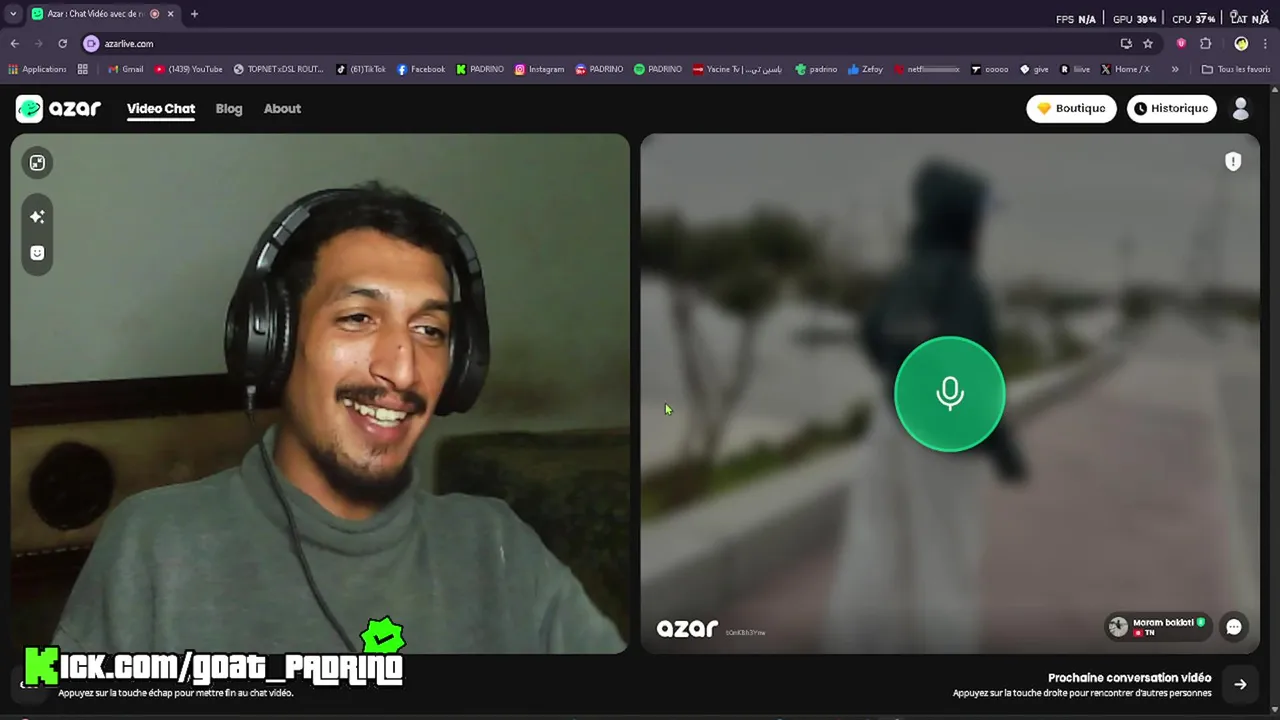
Task: Open the PADRINO bookmark with Kick K icon
Action: 480,69
